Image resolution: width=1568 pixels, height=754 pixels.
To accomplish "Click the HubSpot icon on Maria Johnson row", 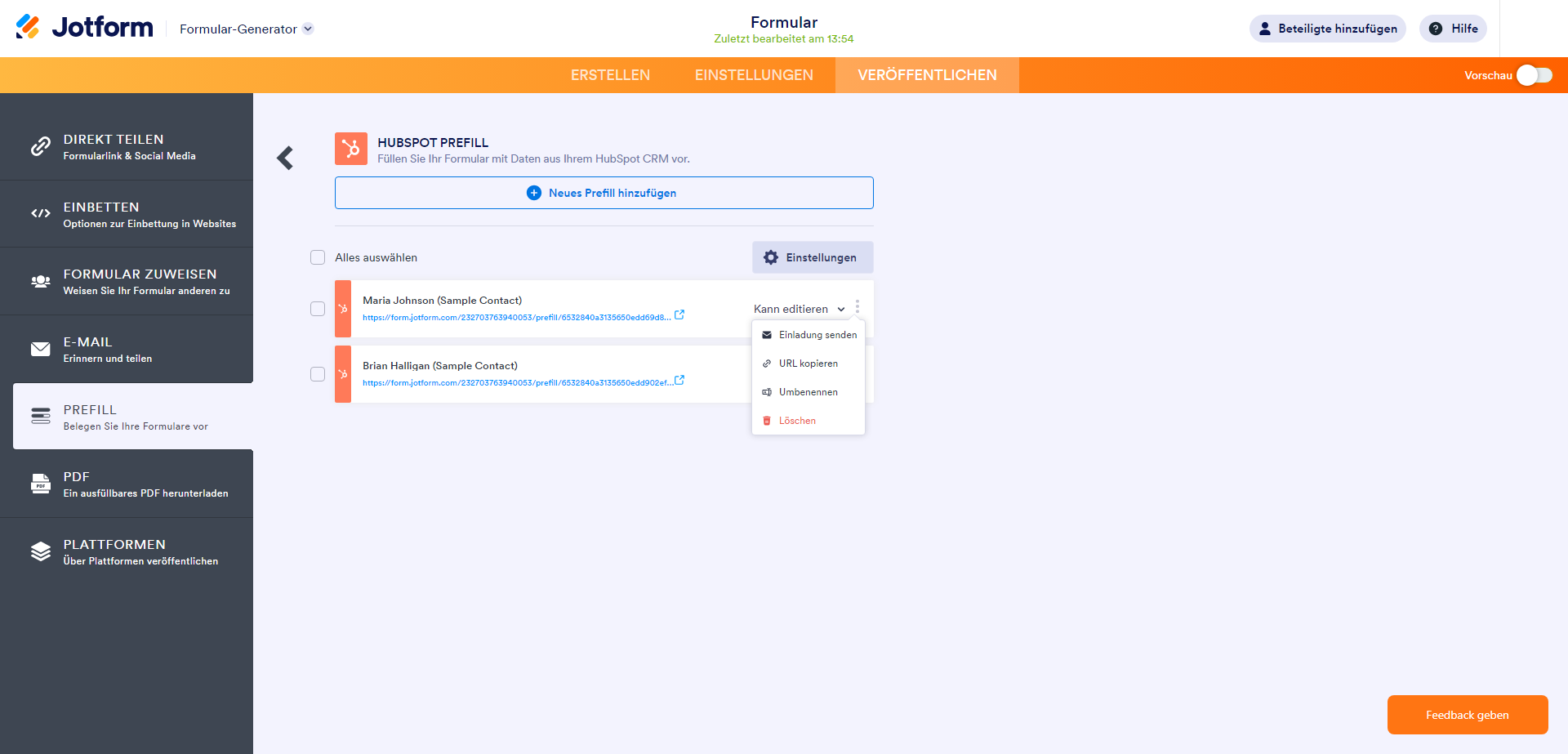I will pyautogui.click(x=343, y=309).
